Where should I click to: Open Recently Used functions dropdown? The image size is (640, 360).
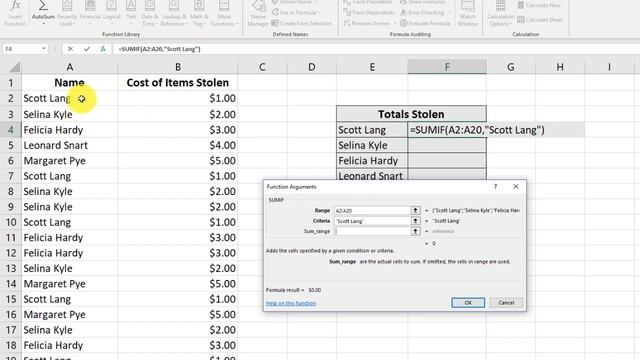point(67,13)
